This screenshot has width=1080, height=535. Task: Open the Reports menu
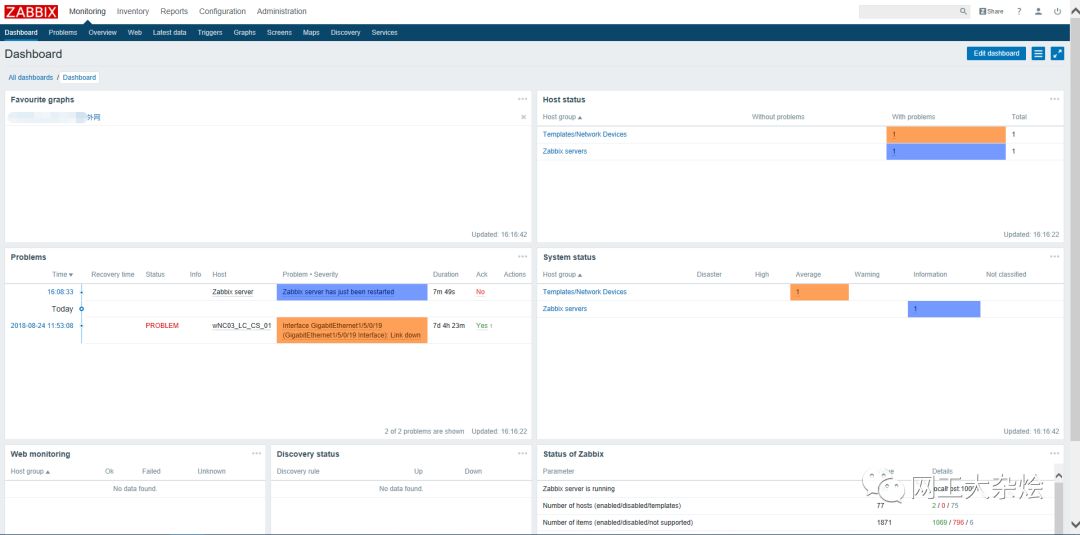(174, 12)
